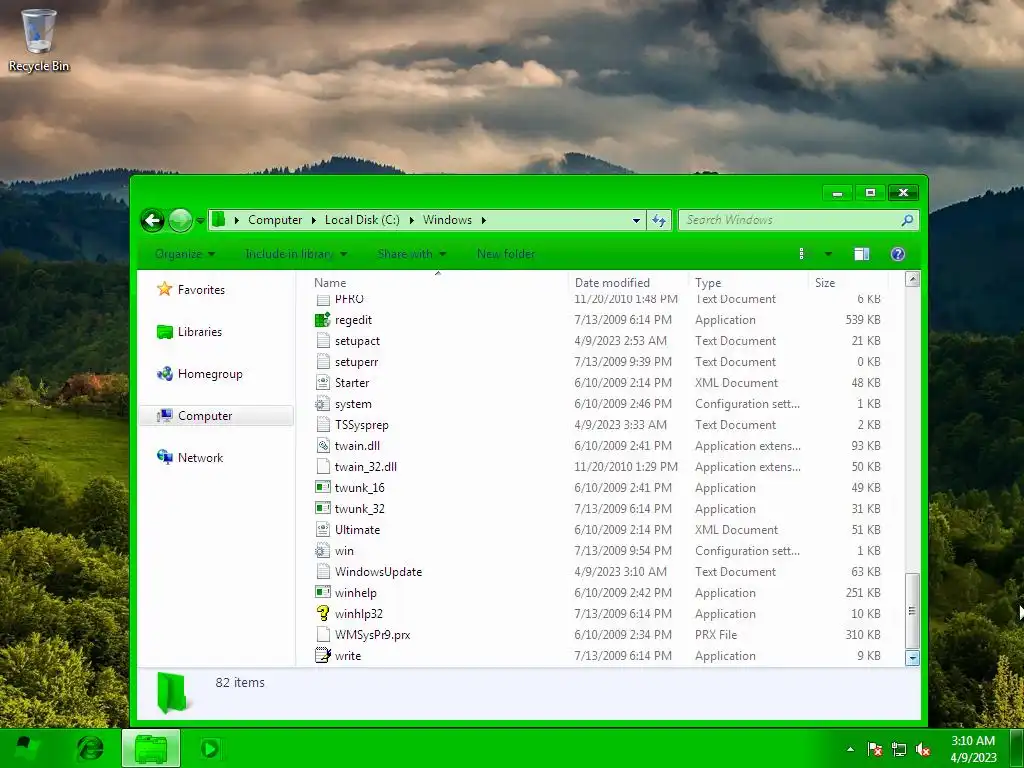
Task: Expand the arrow after Computer breadcrumb
Action: tap(314, 220)
